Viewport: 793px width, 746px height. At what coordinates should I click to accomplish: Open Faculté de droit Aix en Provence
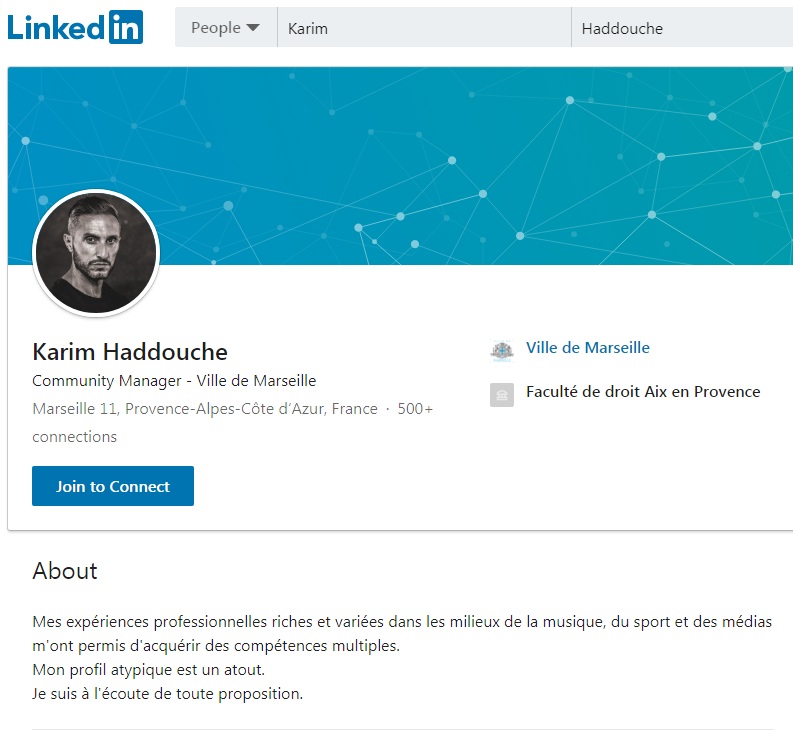(643, 392)
